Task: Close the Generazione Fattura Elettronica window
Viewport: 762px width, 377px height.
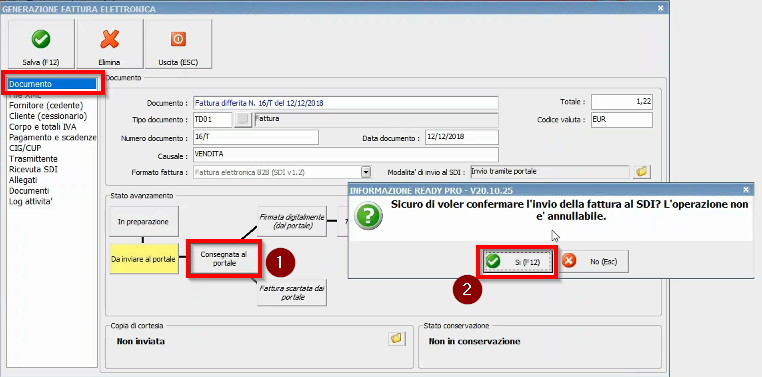Action: 660,8
